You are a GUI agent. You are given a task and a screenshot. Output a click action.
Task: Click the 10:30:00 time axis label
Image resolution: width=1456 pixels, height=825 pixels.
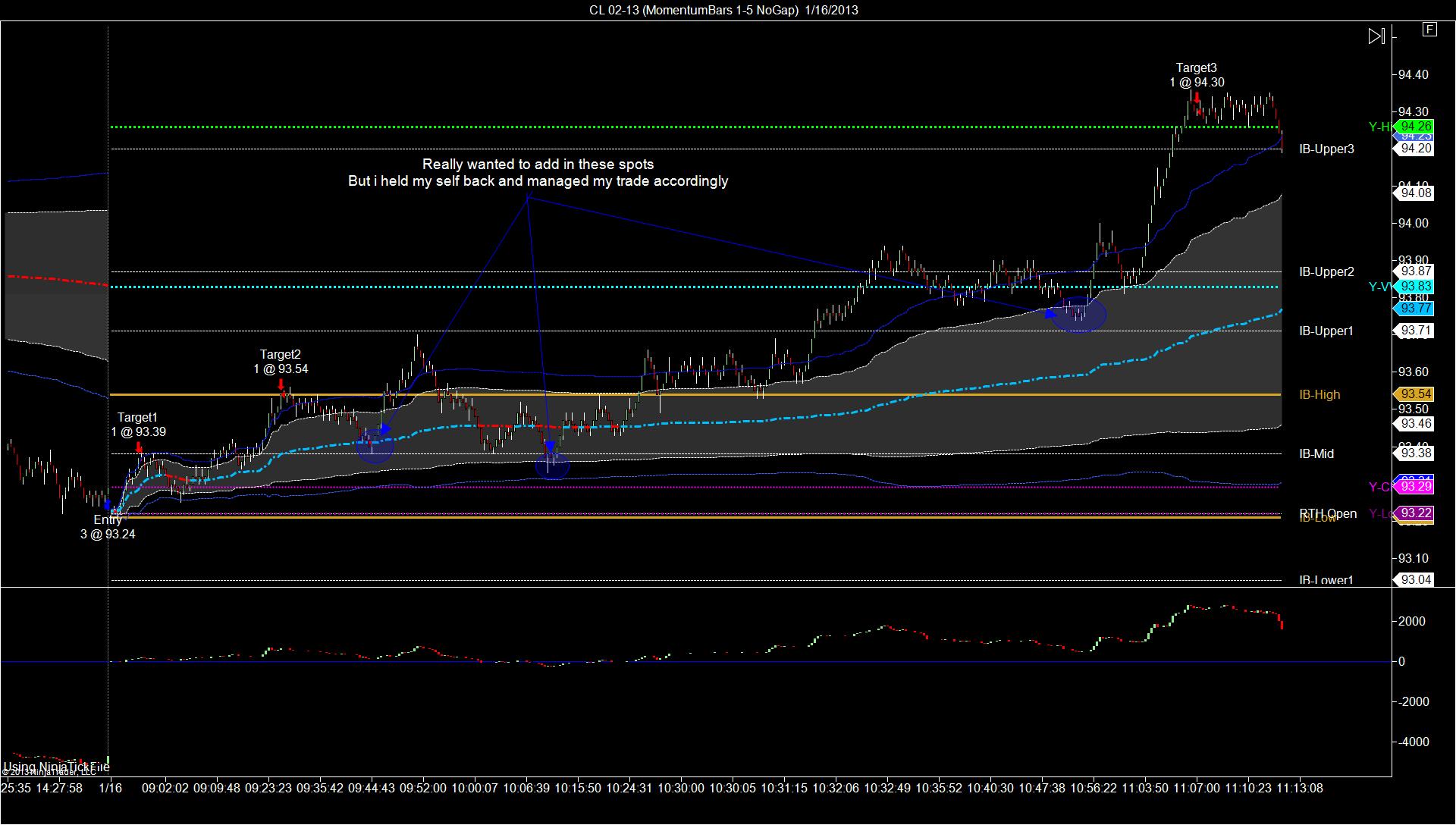coord(681,788)
